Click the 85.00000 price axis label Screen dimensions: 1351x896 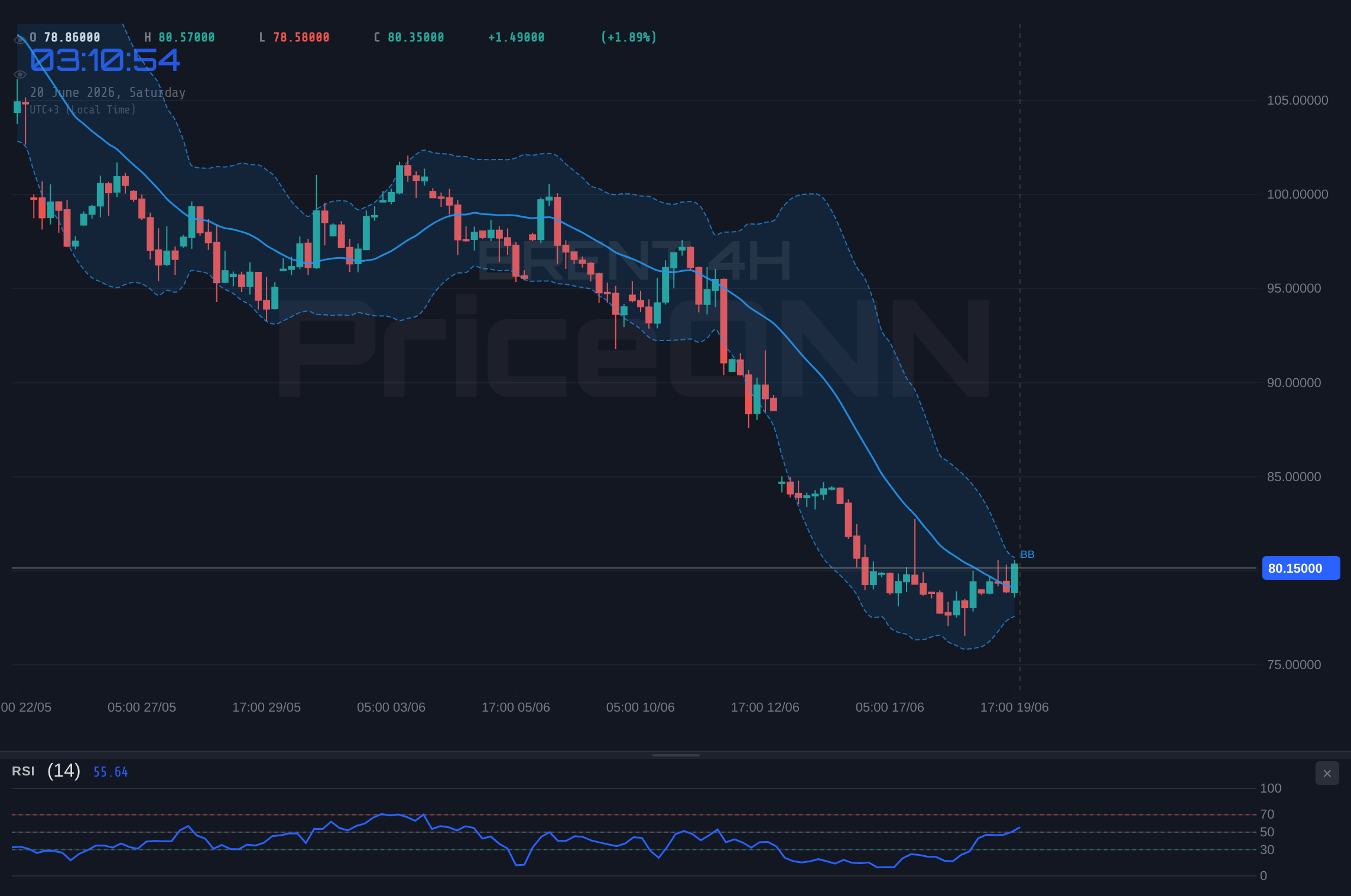tap(1294, 477)
